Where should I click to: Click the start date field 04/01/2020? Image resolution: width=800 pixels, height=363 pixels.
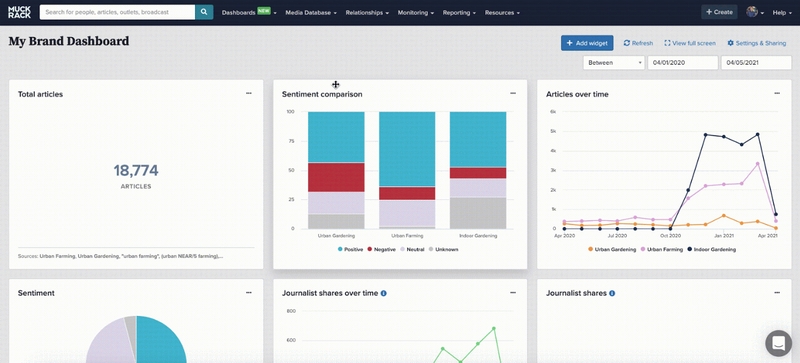click(x=683, y=63)
